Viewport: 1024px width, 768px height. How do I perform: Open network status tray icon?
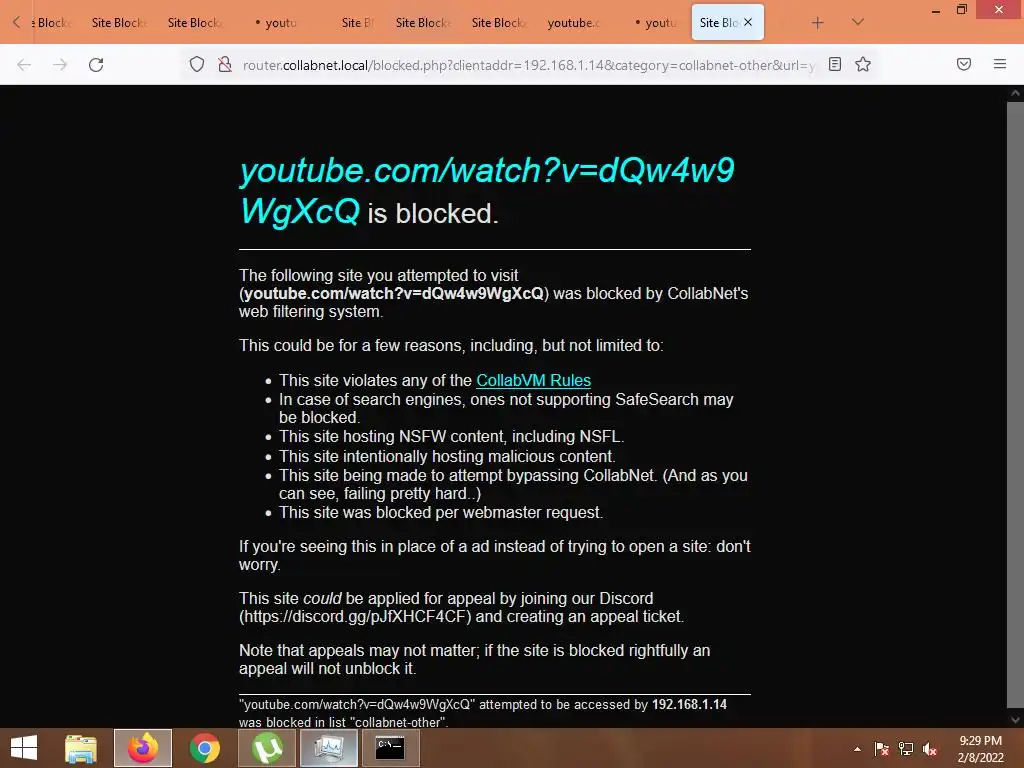tap(906, 749)
